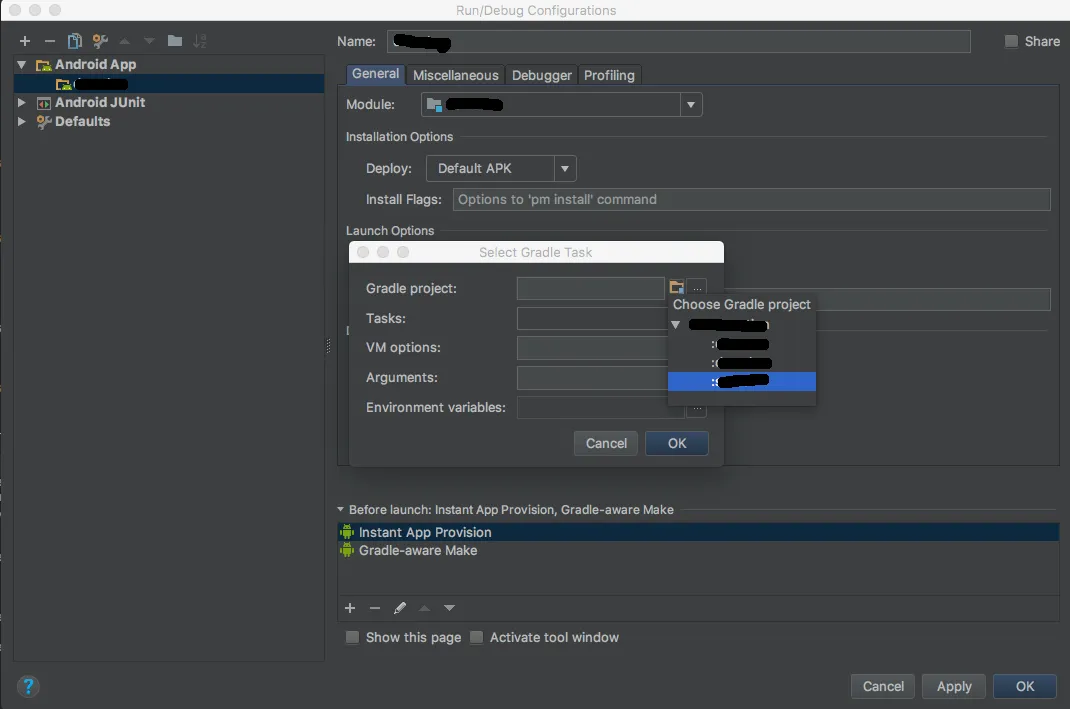Viewport: 1070px width, 709px height.
Task: Move before-launch task down arrow
Action: (x=449, y=607)
